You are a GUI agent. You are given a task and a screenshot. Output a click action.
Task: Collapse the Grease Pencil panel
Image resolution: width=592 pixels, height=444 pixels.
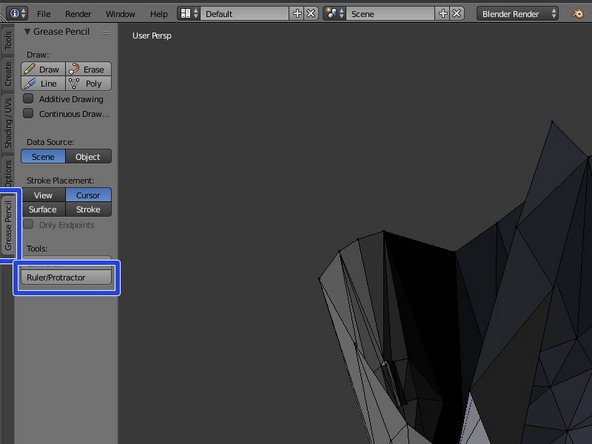pos(27,32)
